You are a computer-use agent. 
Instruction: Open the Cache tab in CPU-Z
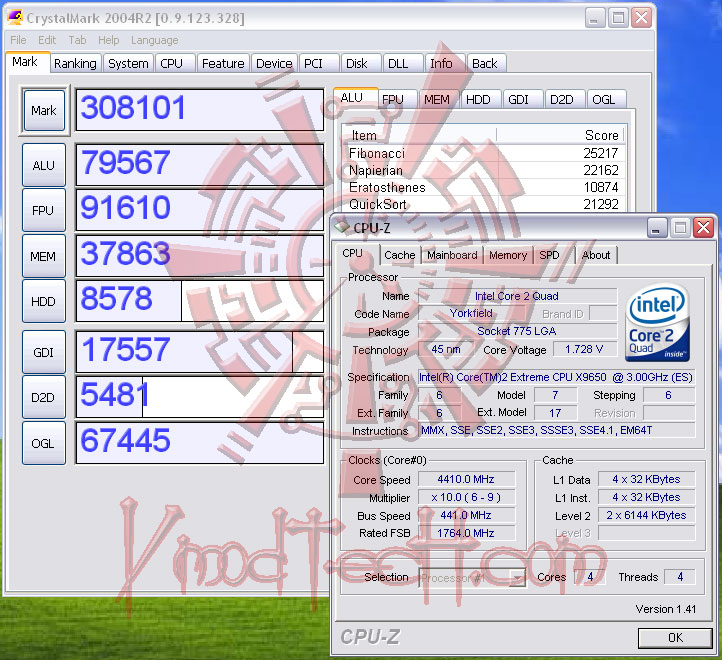click(400, 255)
